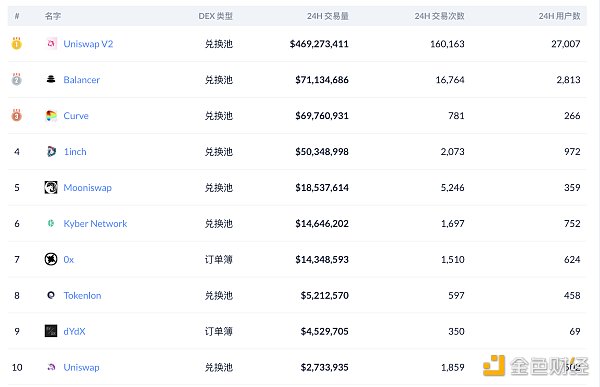Click the dYdX logo icon

[51, 331]
